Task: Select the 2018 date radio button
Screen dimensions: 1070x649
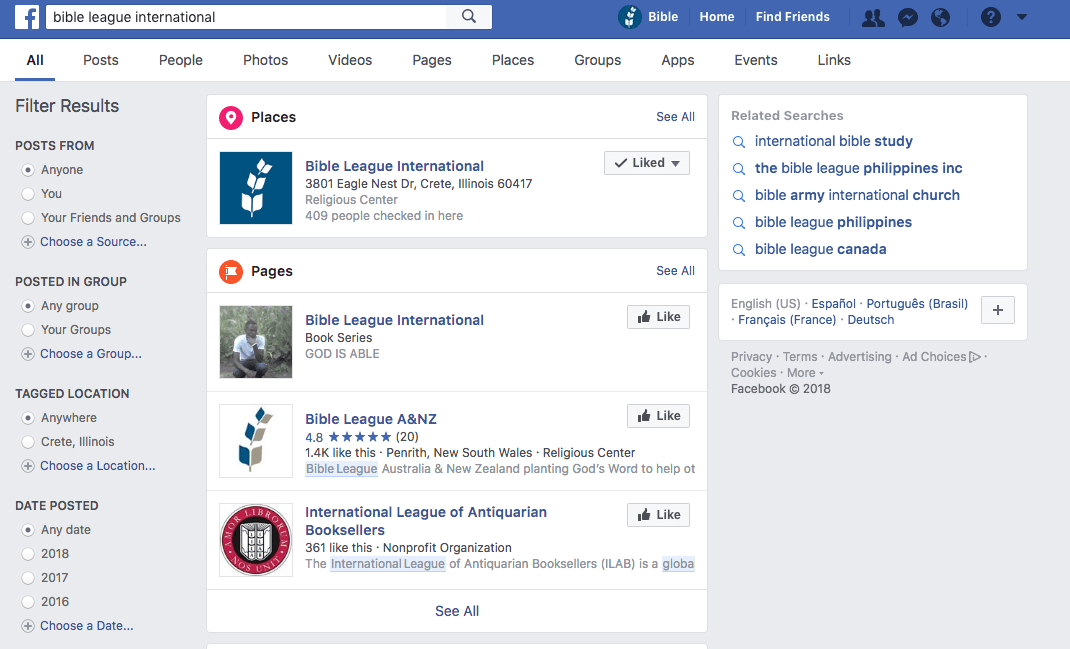Action: click(x=28, y=553)
